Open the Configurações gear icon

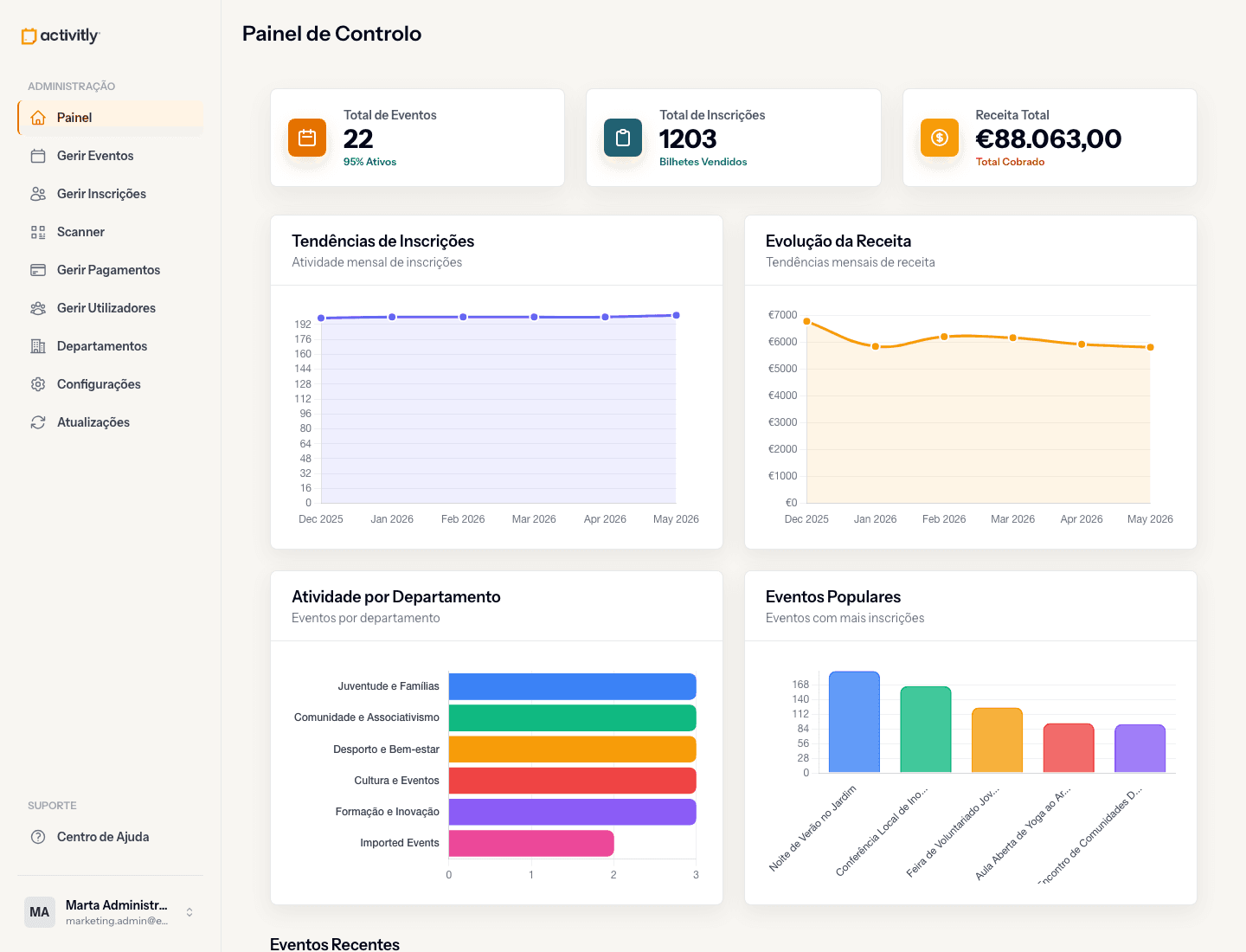[38, 384]
